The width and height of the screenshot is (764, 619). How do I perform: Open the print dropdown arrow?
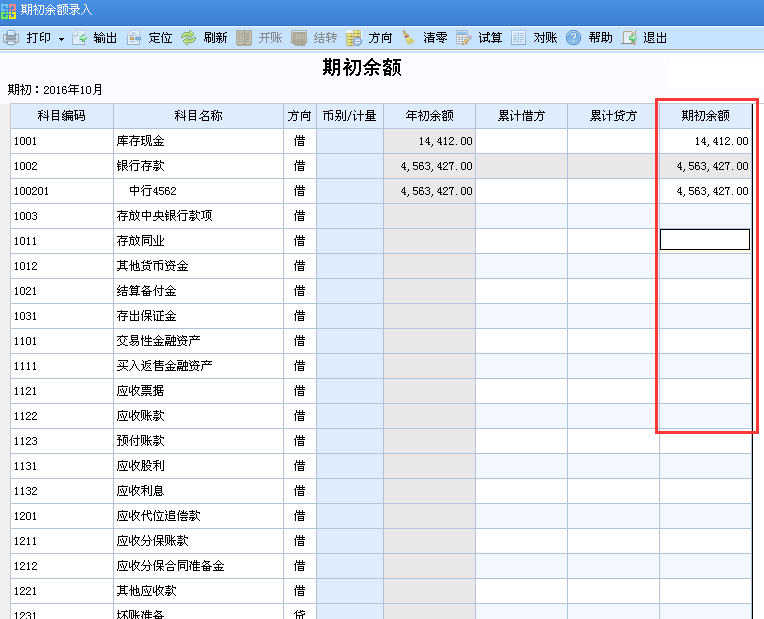[61, 39]
